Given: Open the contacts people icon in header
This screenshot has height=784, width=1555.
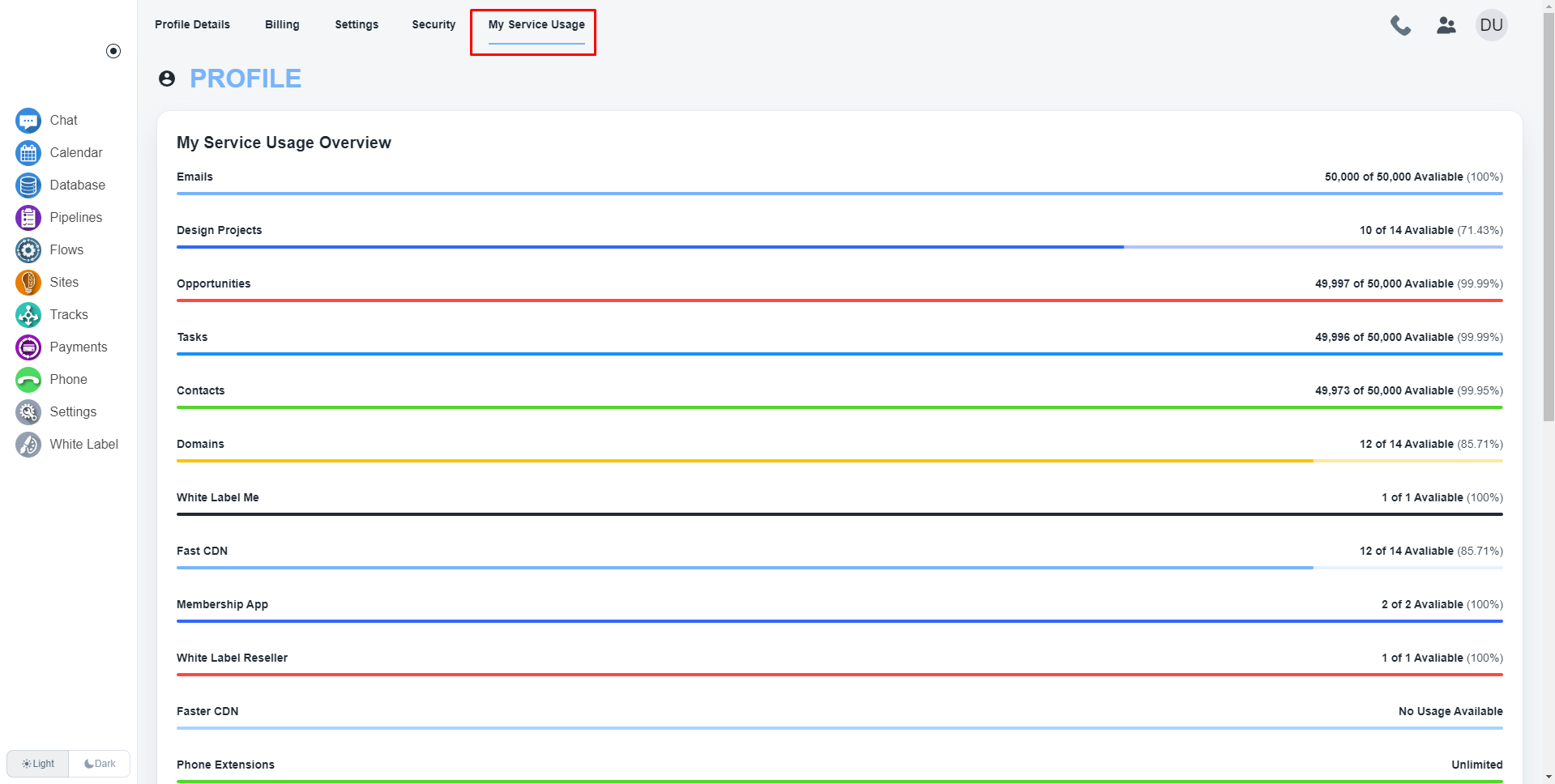Looking at the screenshot, I should pyautogui.click(x=1446, y=25).
